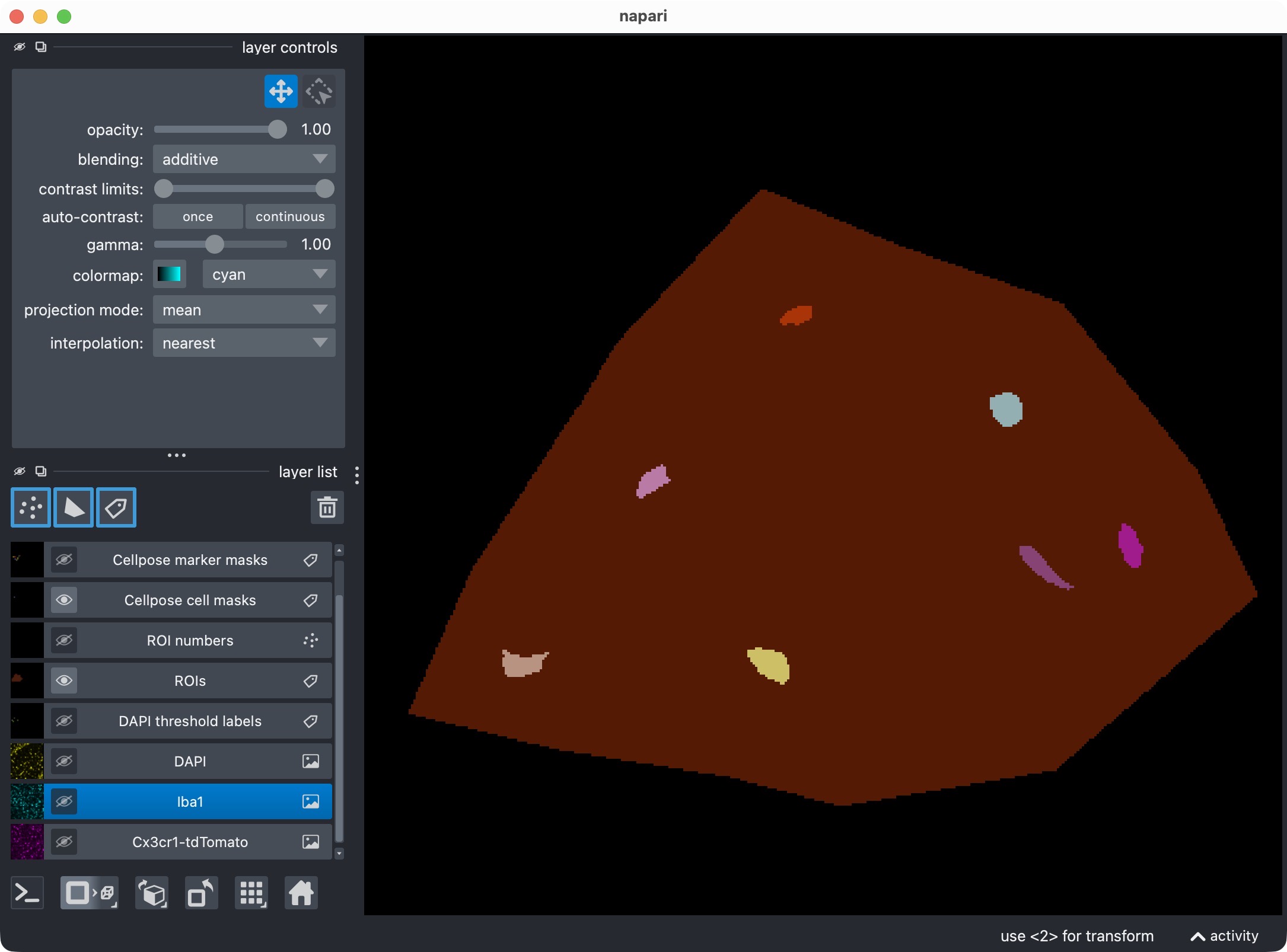The image size is (1287, 952).
Task: Click labels type icon on Cellpose cell masks
Action: pos(311,600)
